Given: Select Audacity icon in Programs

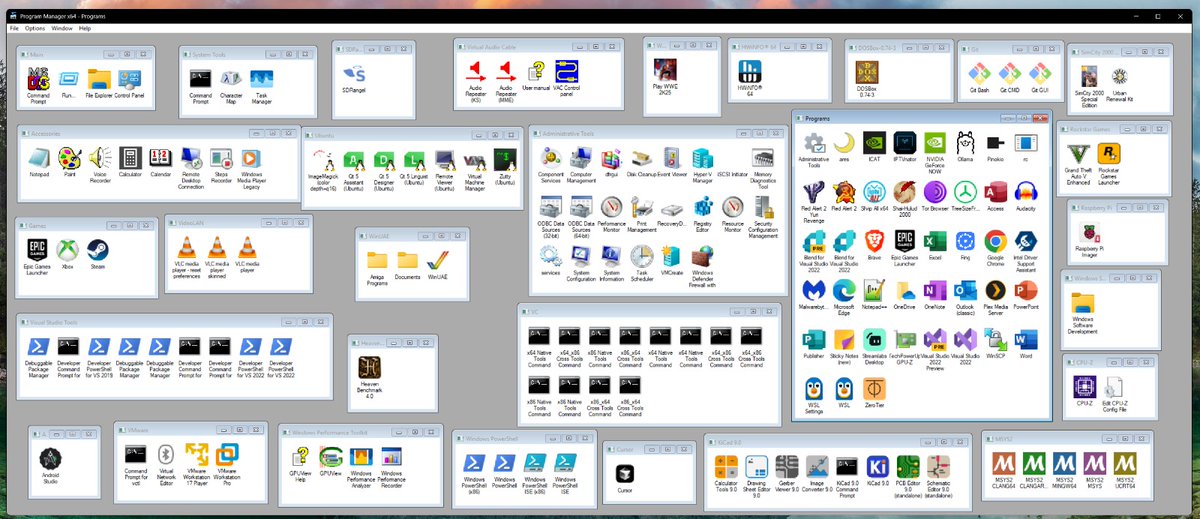Looking at the screenshot, I should tap(1026, 191).
